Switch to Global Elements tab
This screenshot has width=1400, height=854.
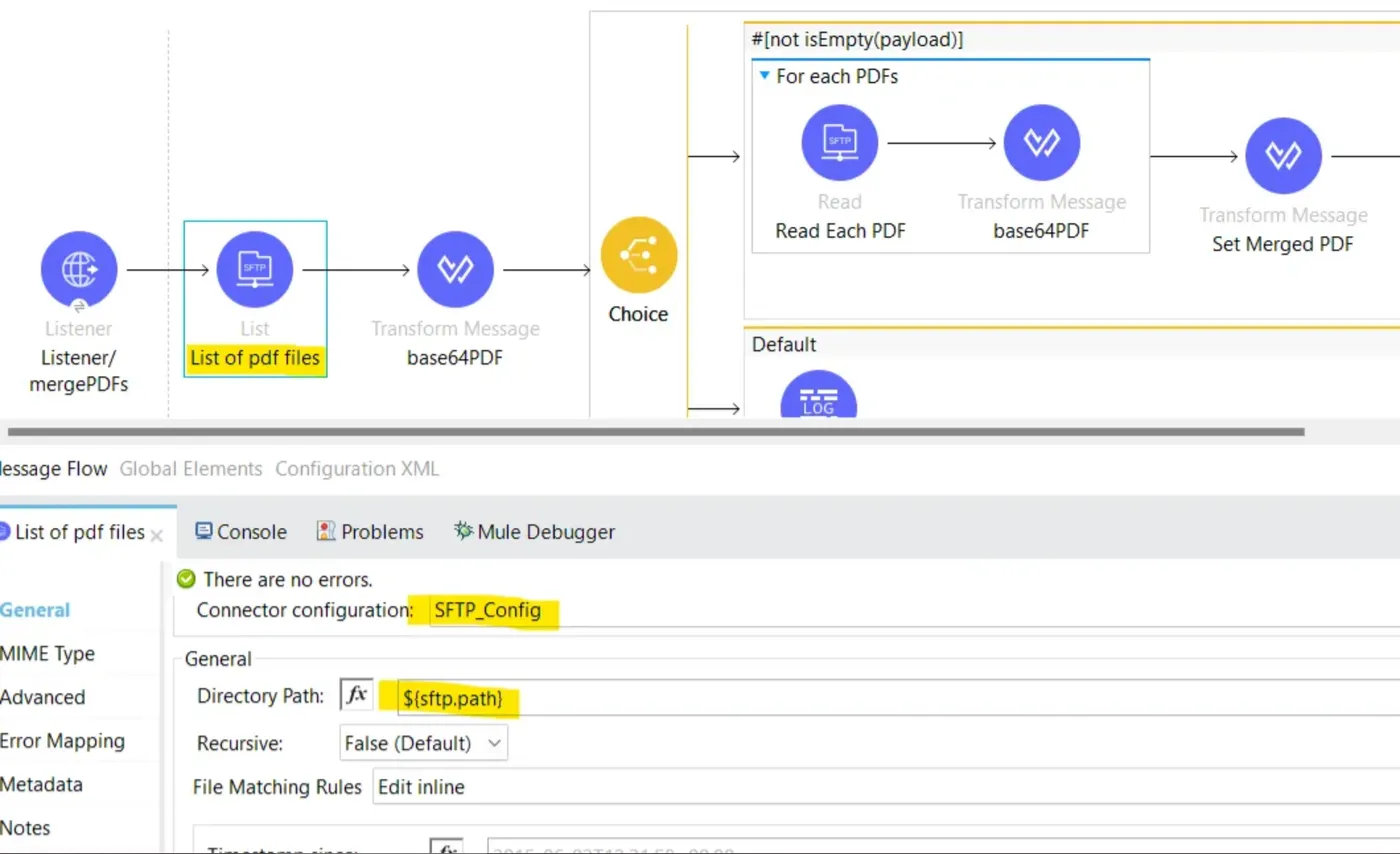point(191,469)
